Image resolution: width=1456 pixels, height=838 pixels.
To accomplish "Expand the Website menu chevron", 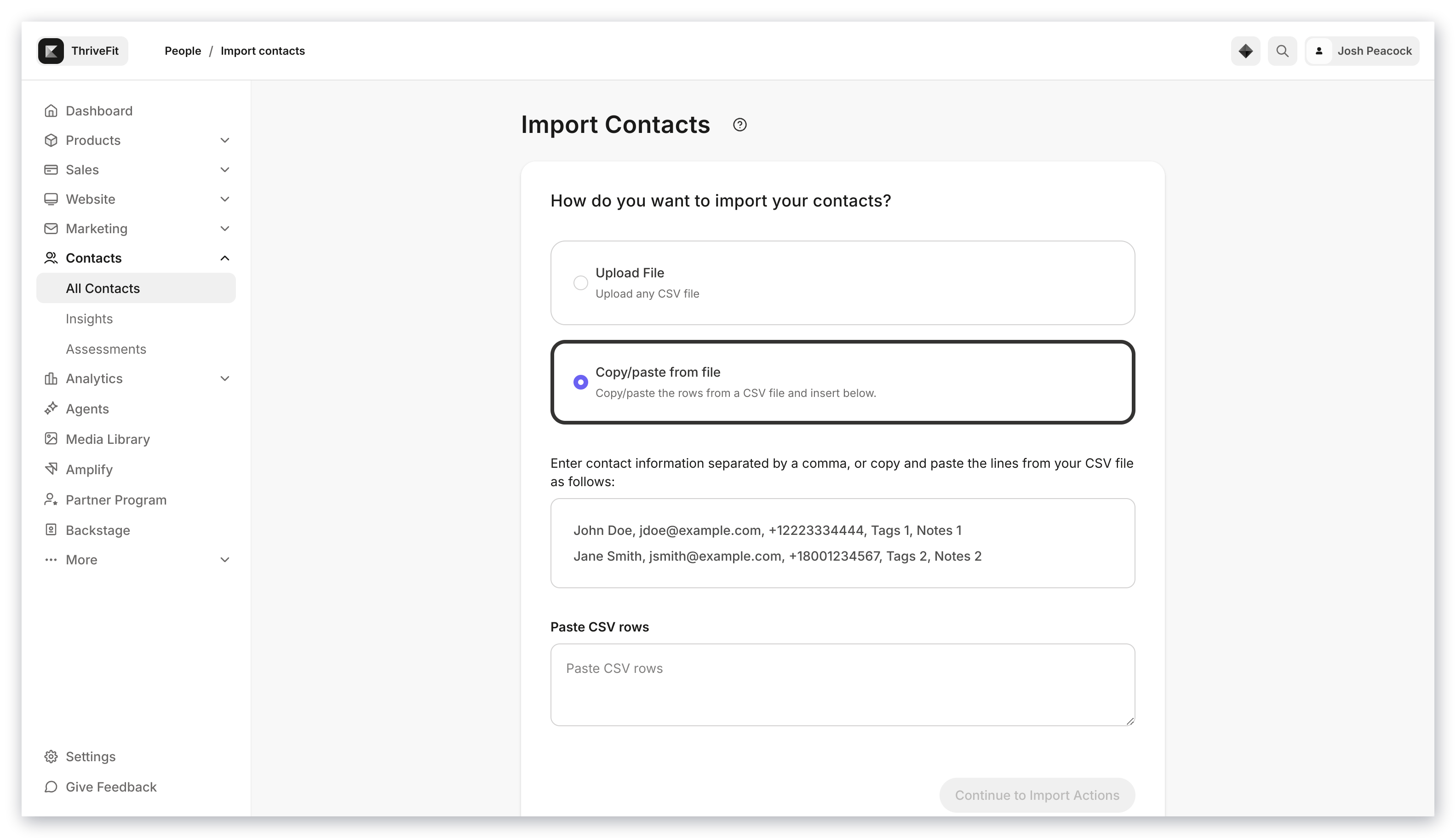I will click(224, 199).
